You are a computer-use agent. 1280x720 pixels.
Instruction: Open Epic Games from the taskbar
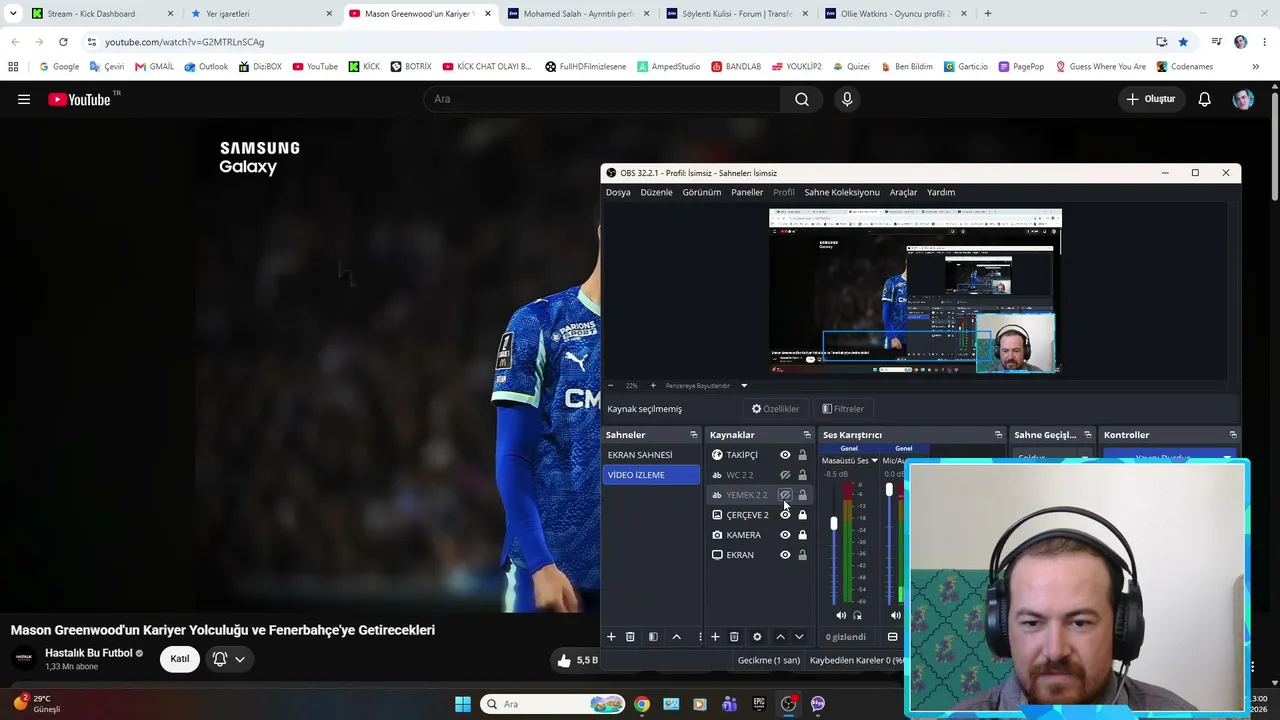click(x=759, y=704)
